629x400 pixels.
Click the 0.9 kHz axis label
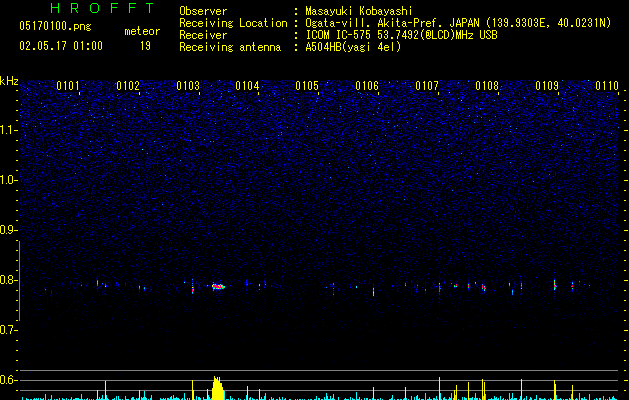9,230
